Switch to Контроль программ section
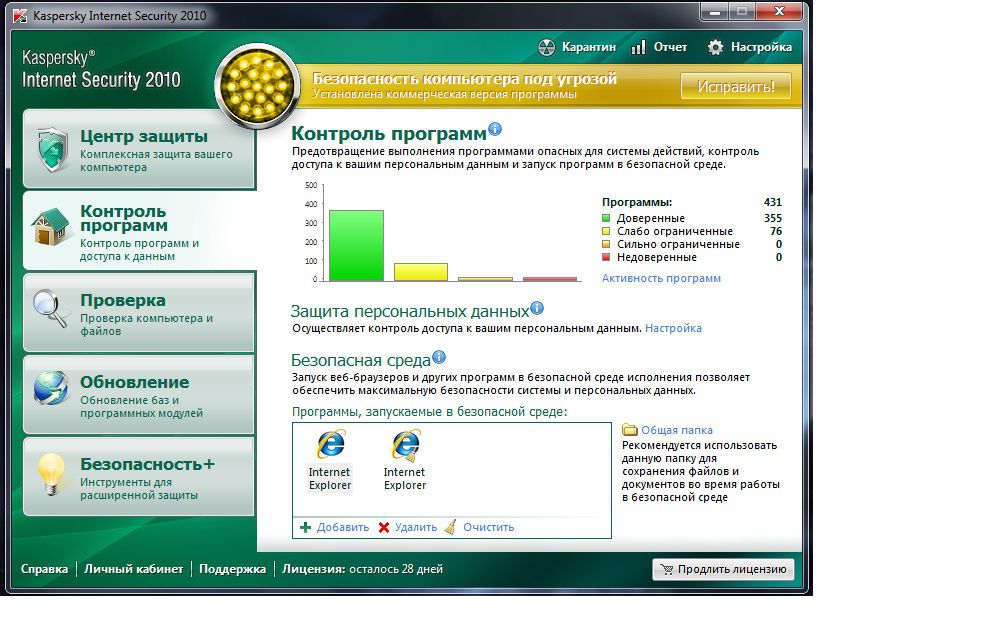The width and height of the screenshot is (1008, 630). point(139,230)
